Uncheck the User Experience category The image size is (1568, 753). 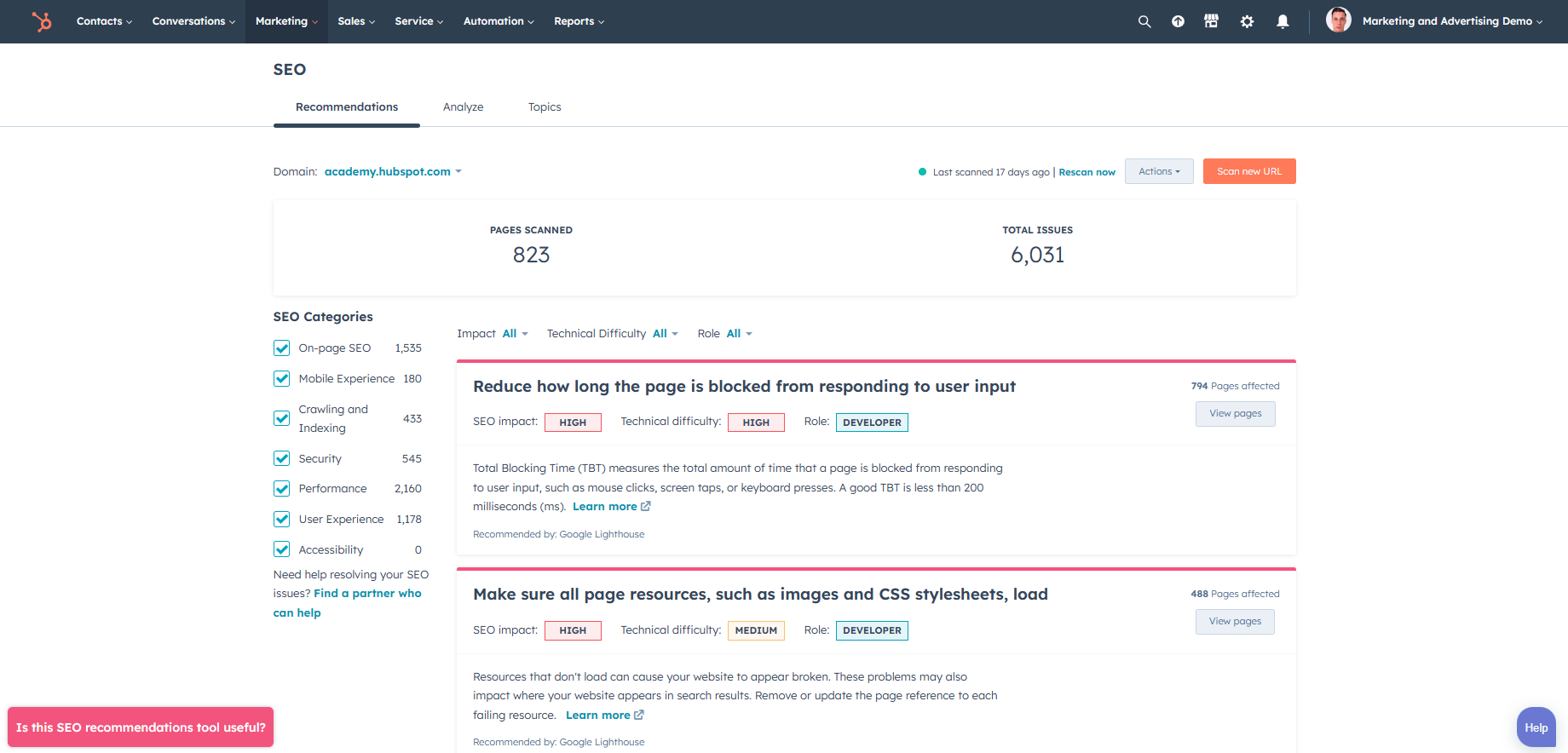[x=282, y=519]
